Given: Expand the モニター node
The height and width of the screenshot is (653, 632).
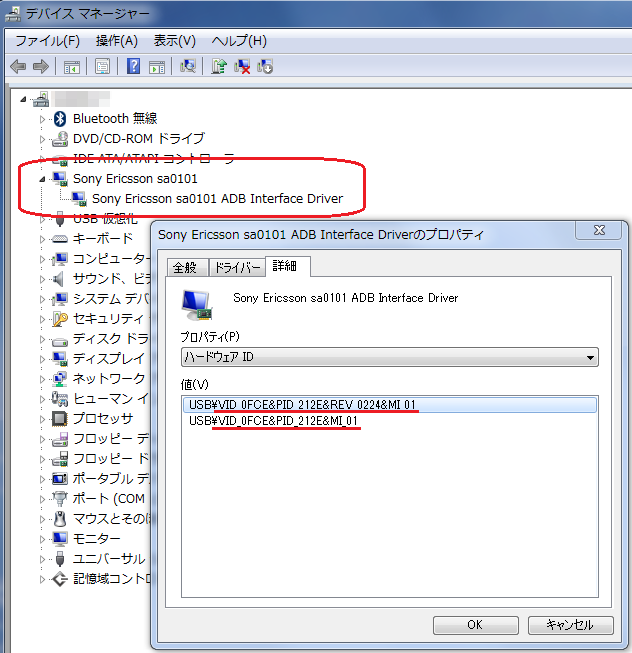Looking at the screenshot, I should [x=42, y=539].
